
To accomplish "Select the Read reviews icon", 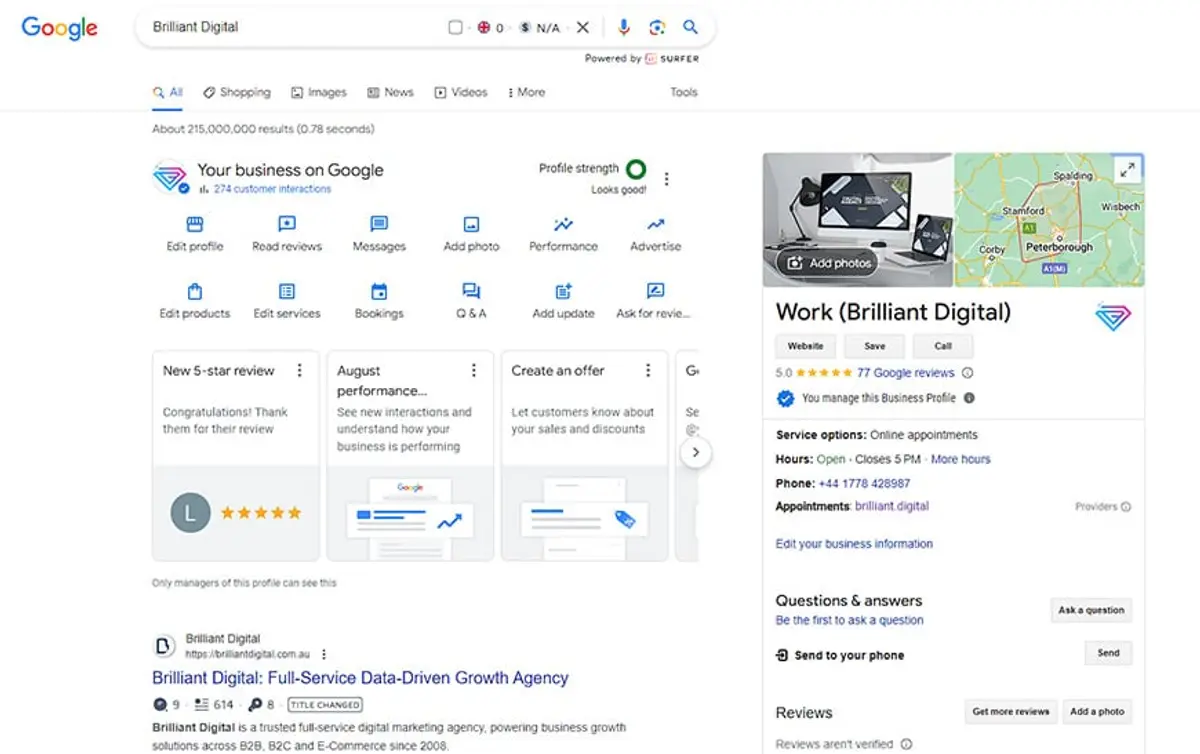I will (287, 229).
